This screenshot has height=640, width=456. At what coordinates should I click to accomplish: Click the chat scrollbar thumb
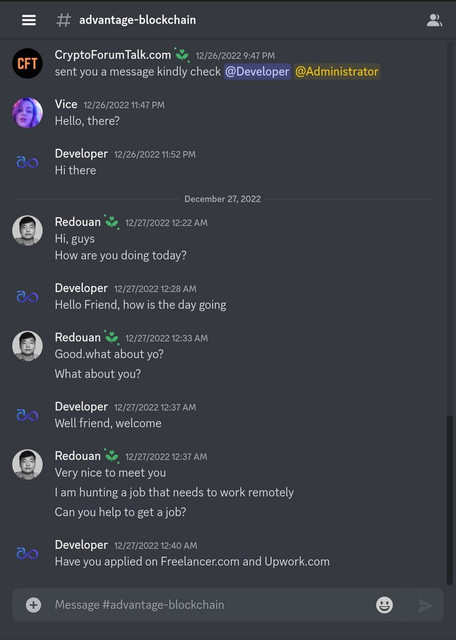450,500
